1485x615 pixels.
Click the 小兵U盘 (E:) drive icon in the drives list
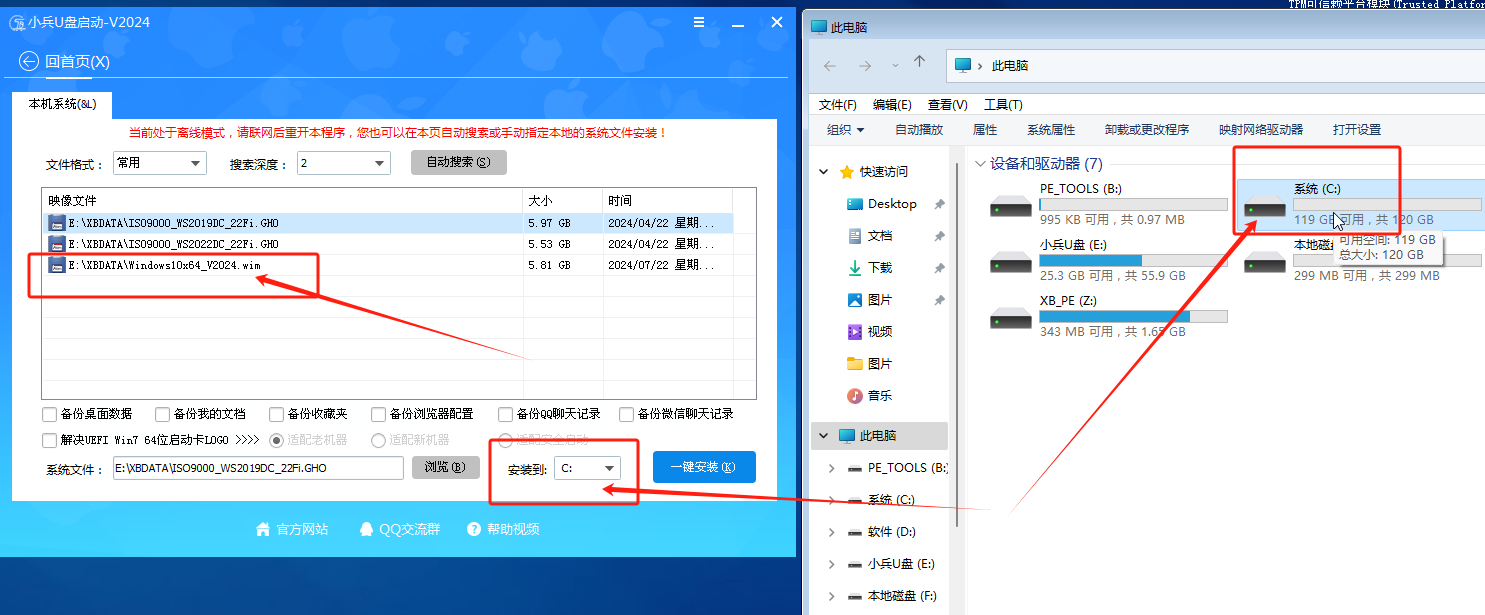(1010, 262)
